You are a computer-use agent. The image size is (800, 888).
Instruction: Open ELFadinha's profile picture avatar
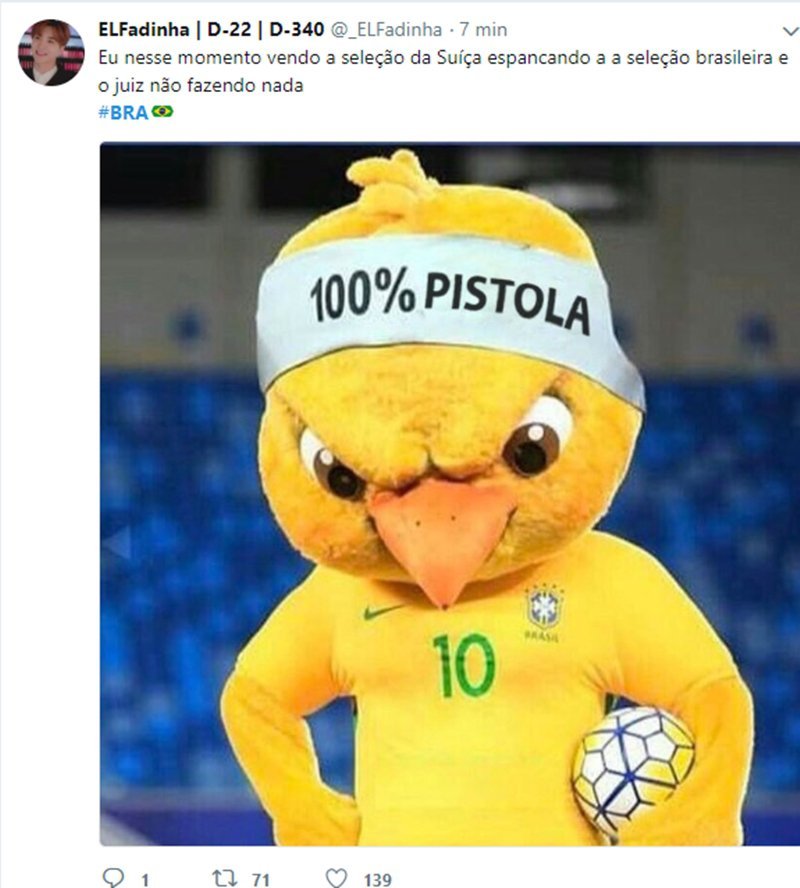click(x=51, y=53)
